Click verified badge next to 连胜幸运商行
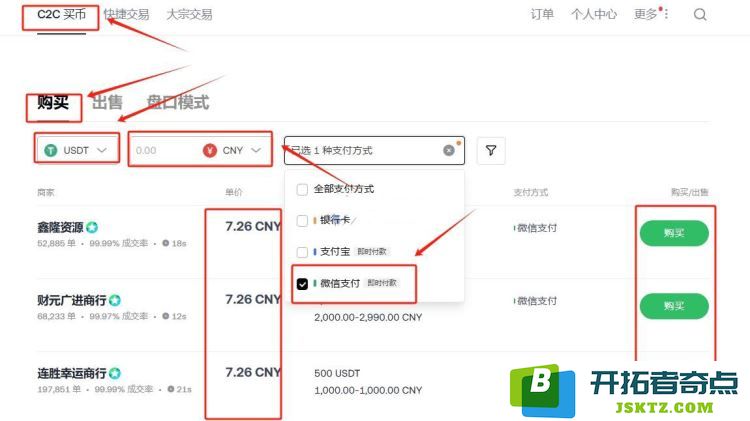This screenshot has width=750, height=421. [x=115, y=373]
